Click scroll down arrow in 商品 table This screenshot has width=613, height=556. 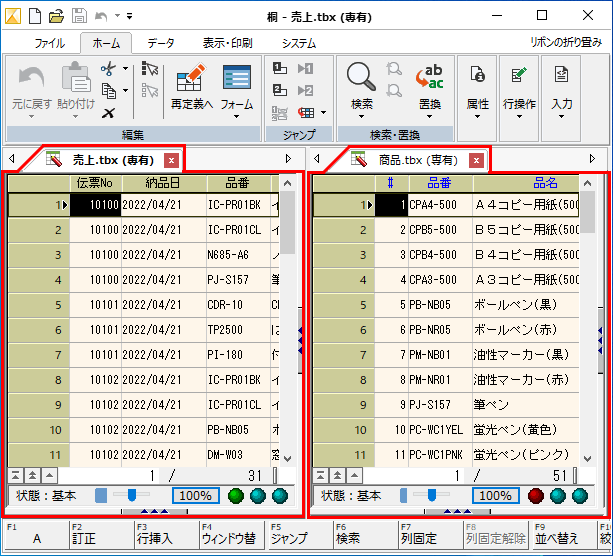[587, 458]
